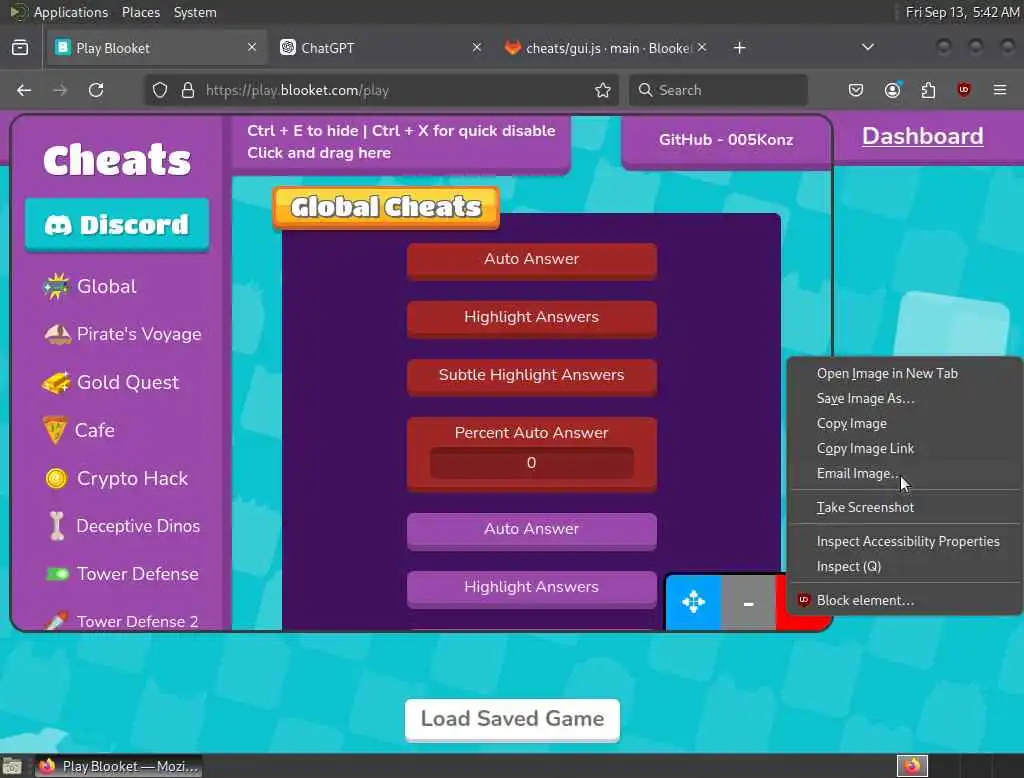Image resolution: width=1024 pixels, height=778 pixels.
Task: Choose Save Image As from context menu
Action: (x=905, y=398)
